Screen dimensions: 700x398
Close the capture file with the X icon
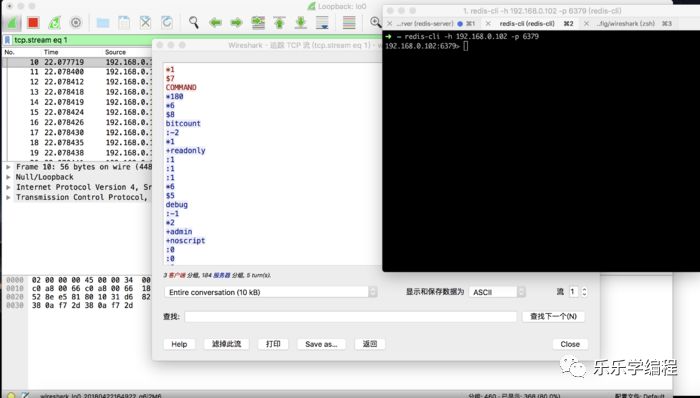[x=146, y=22]
